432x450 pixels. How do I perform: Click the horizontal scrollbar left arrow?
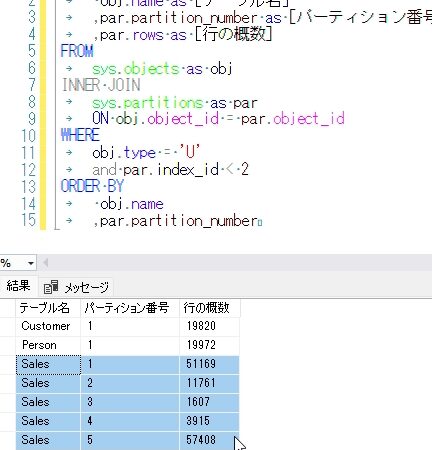pyautogui.click(x=45, y=263)
